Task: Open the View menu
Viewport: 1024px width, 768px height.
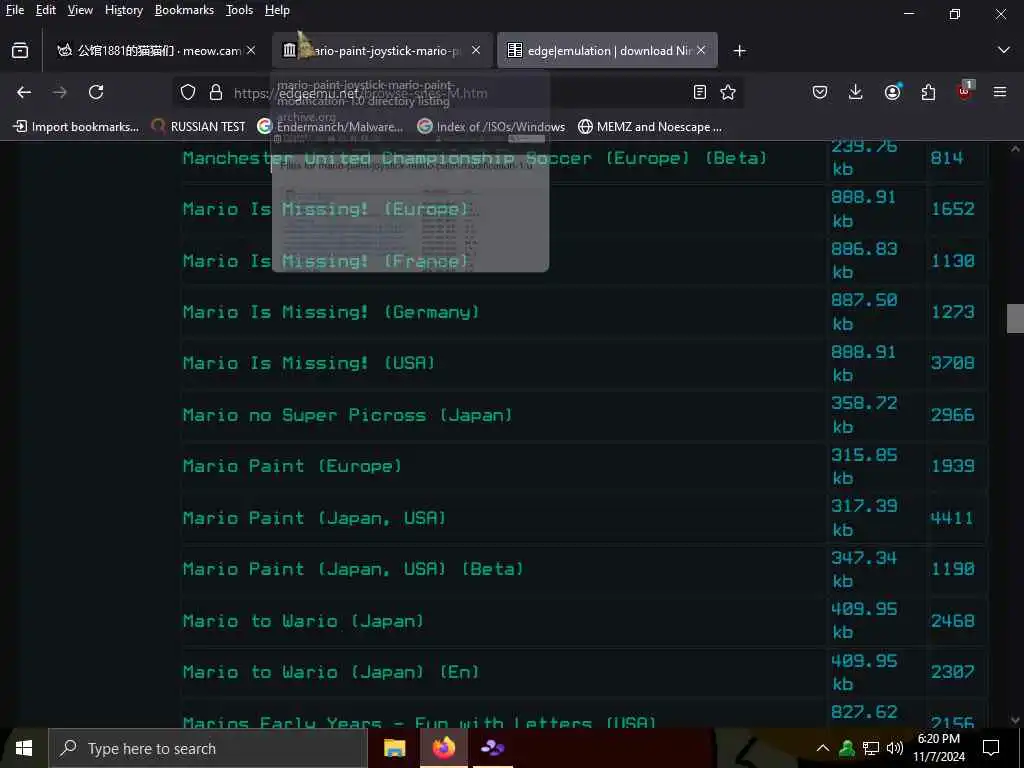Action: [80, 10]
